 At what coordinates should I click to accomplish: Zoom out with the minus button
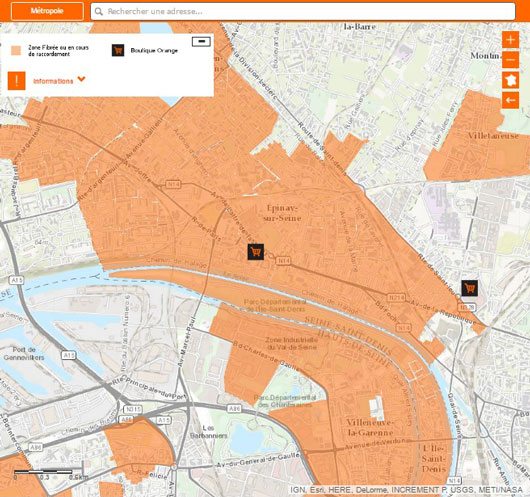point(510,60)
